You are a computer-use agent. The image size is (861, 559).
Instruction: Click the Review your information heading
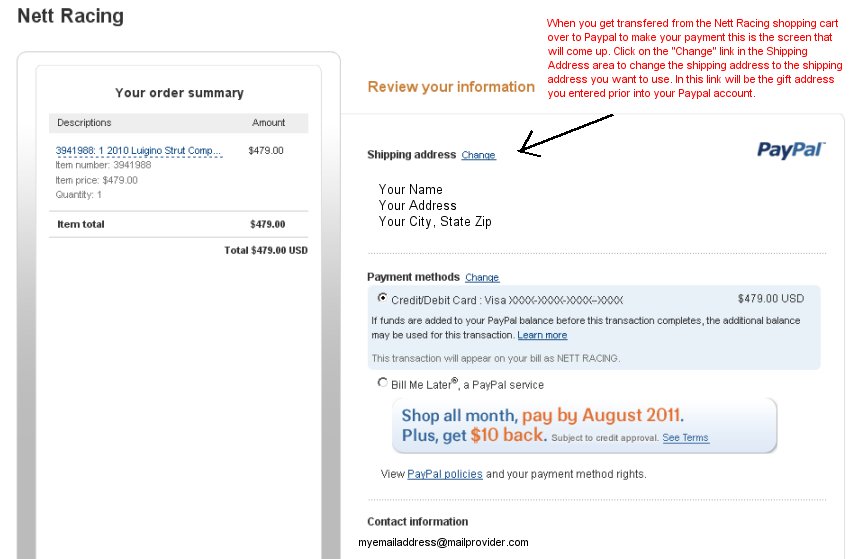(x=451, y=87)
